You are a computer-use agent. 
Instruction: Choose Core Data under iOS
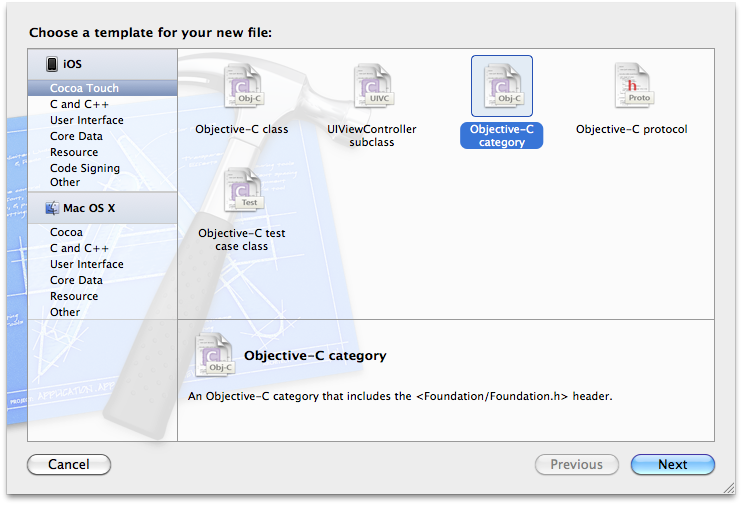[103, 136]
